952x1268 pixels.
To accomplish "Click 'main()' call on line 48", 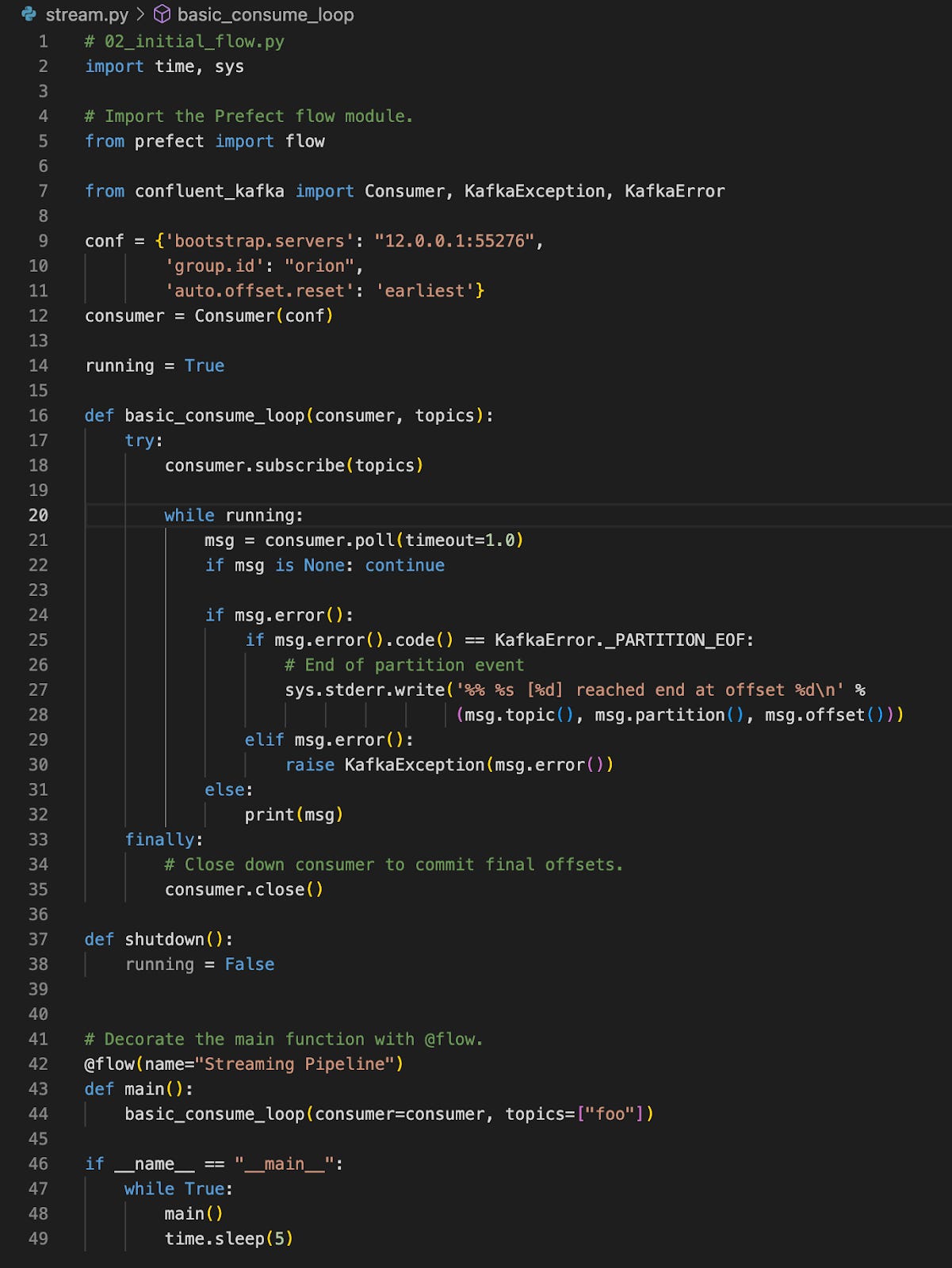I will pyautogui.click(x=194, y=1213).
